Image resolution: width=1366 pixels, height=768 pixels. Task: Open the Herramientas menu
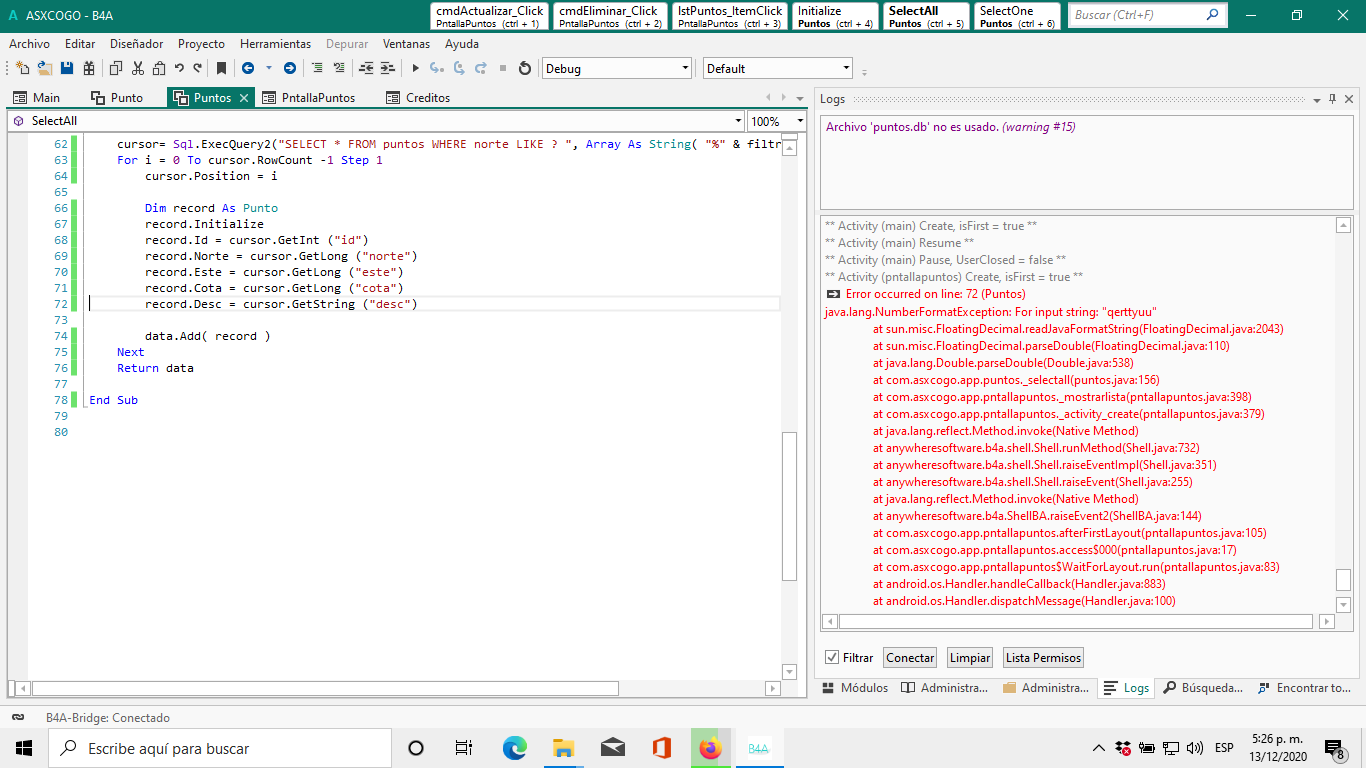[x=275, y=44]
